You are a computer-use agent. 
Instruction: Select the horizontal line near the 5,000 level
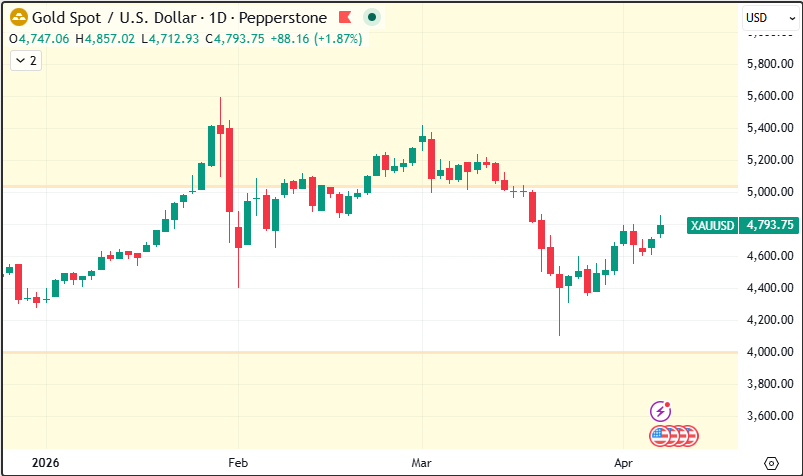pyautogui.click(x=300, y=187)
